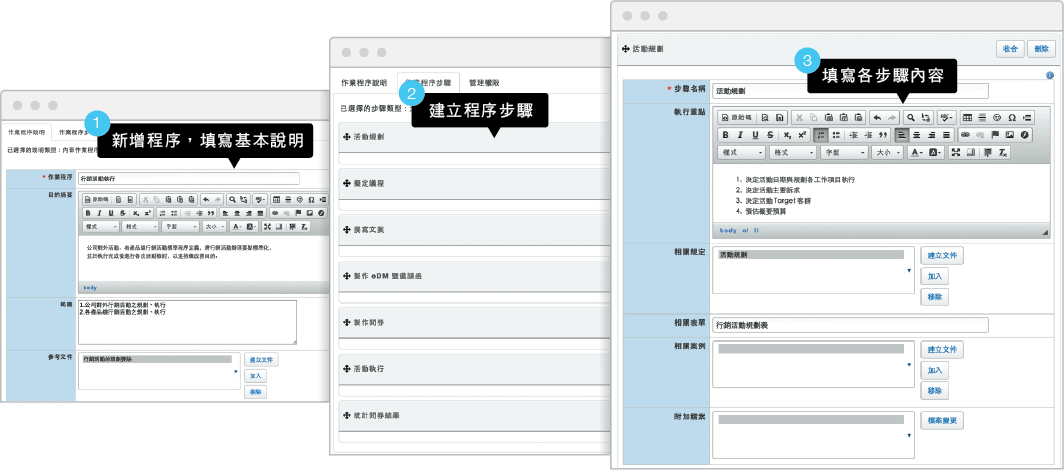The height and width of the screenshot is (470, 1064).
Task: Select 作業程序說明 tab in the 行銷活動執行 window
Action: click(x=26, y=132)
